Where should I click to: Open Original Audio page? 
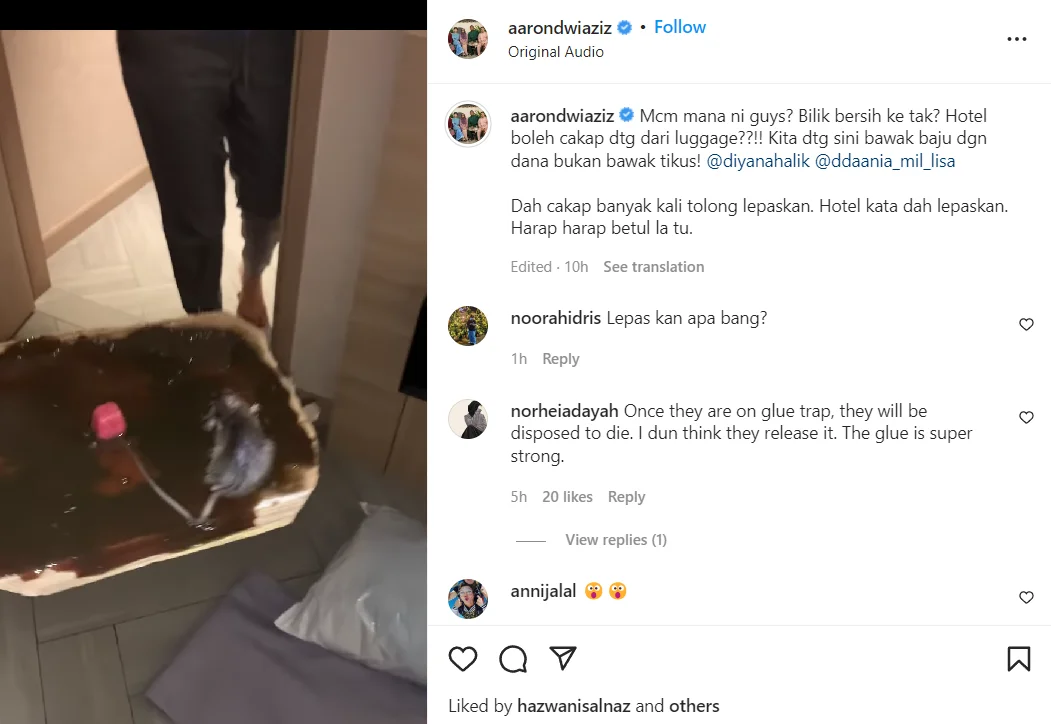pyautogui.click(x=556, y=52)
